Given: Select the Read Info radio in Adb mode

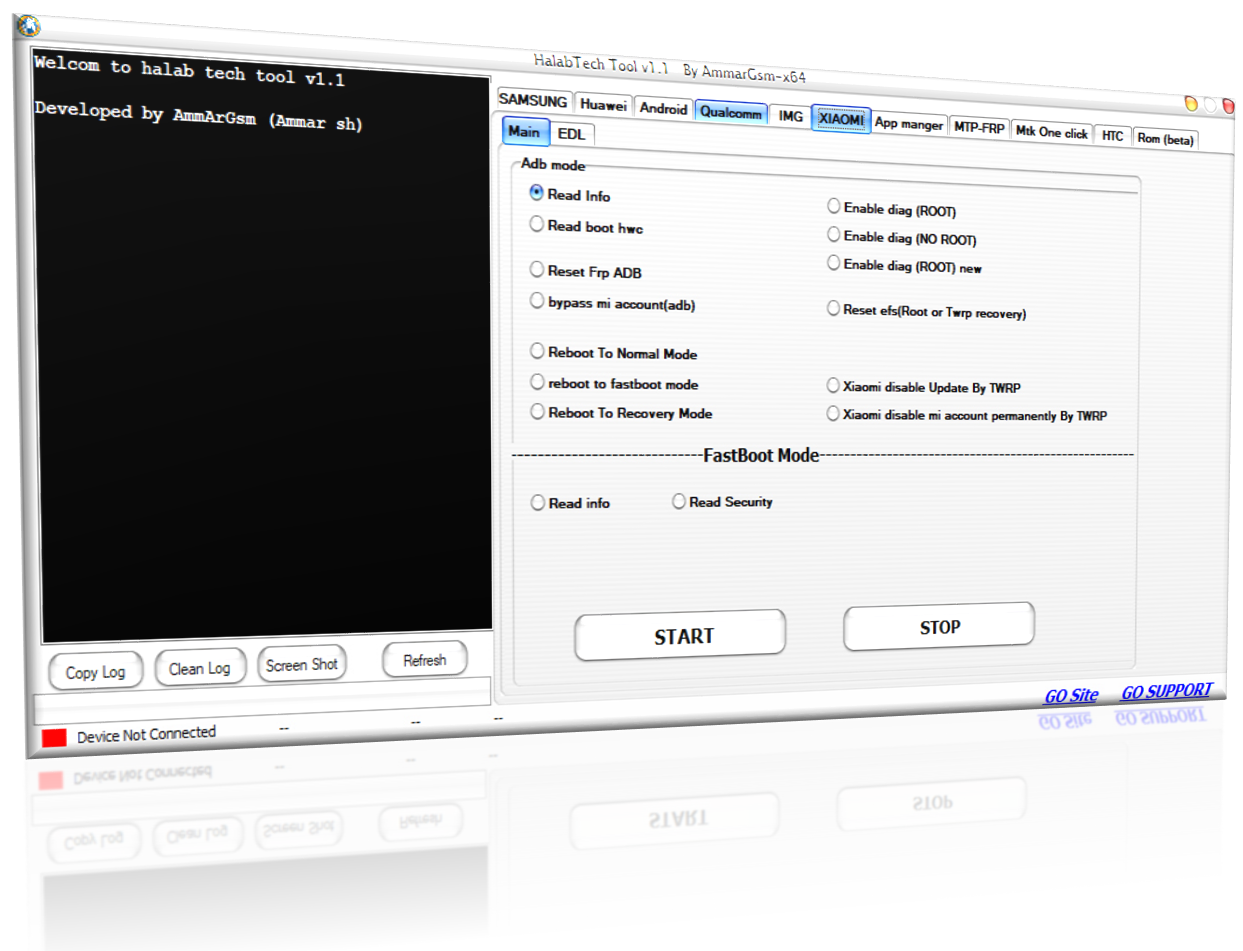Looking at the screenshot, I should click(x=570, y=194).
